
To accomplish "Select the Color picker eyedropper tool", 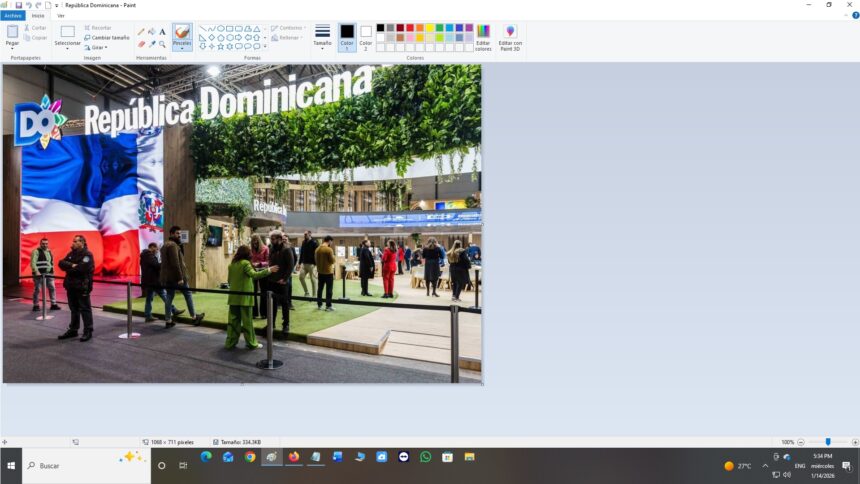I will pyautogui.click(x=152, y=44).
